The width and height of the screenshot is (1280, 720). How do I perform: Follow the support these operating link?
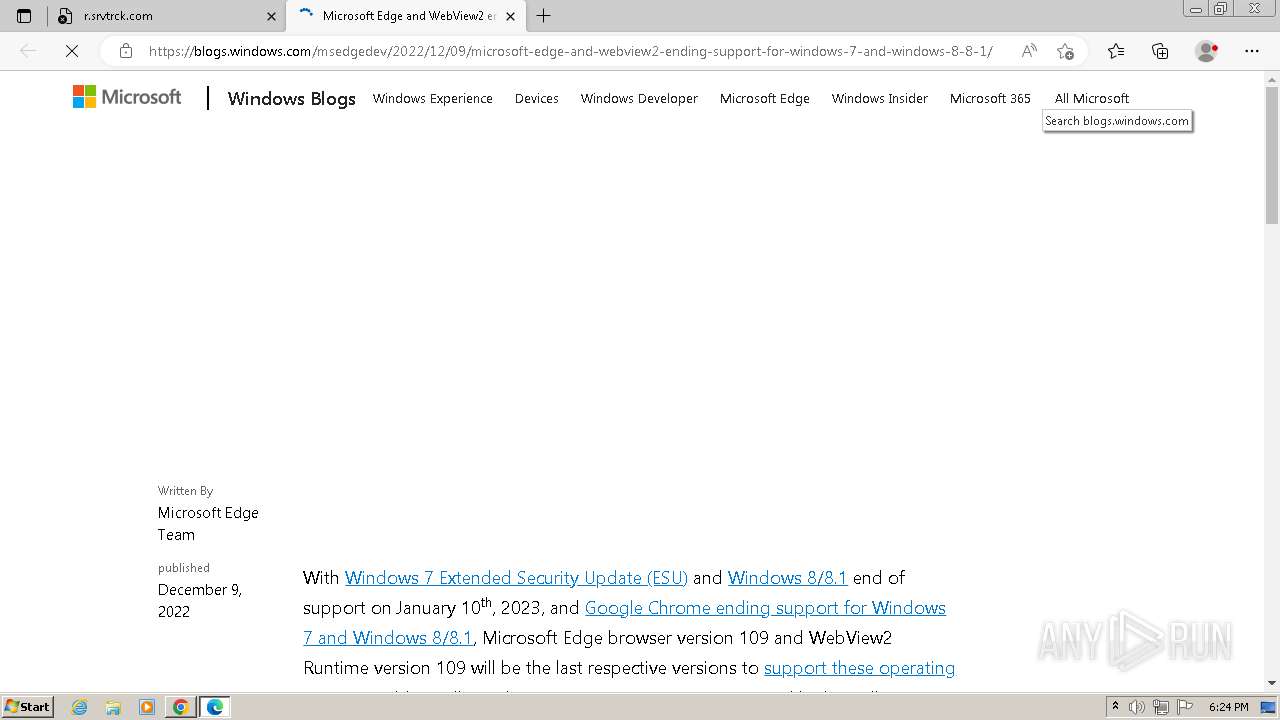tap(859, 668)
